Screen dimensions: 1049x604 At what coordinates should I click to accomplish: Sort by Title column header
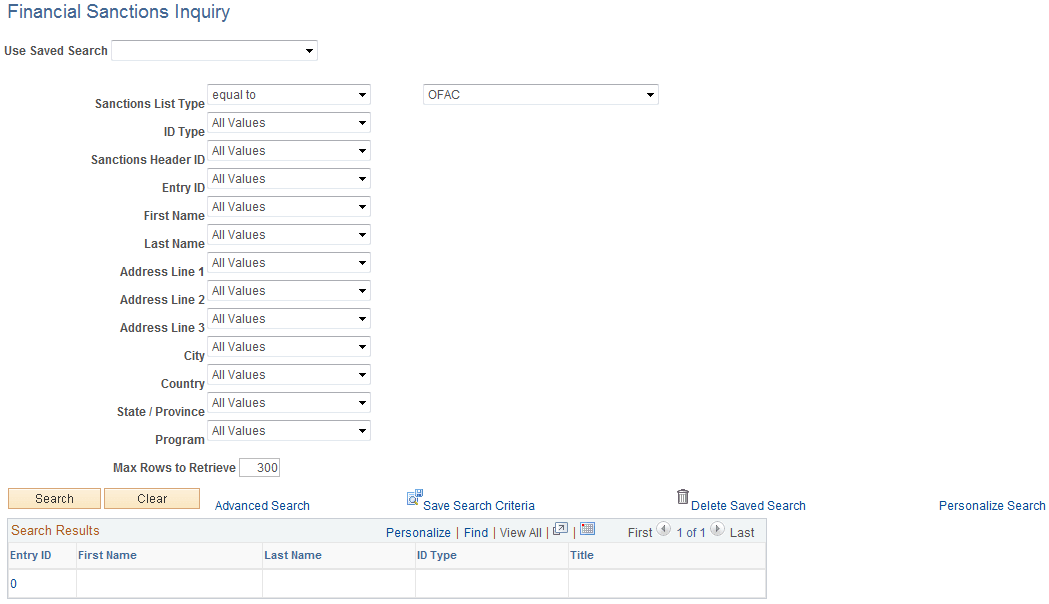(x=581, y=555)
